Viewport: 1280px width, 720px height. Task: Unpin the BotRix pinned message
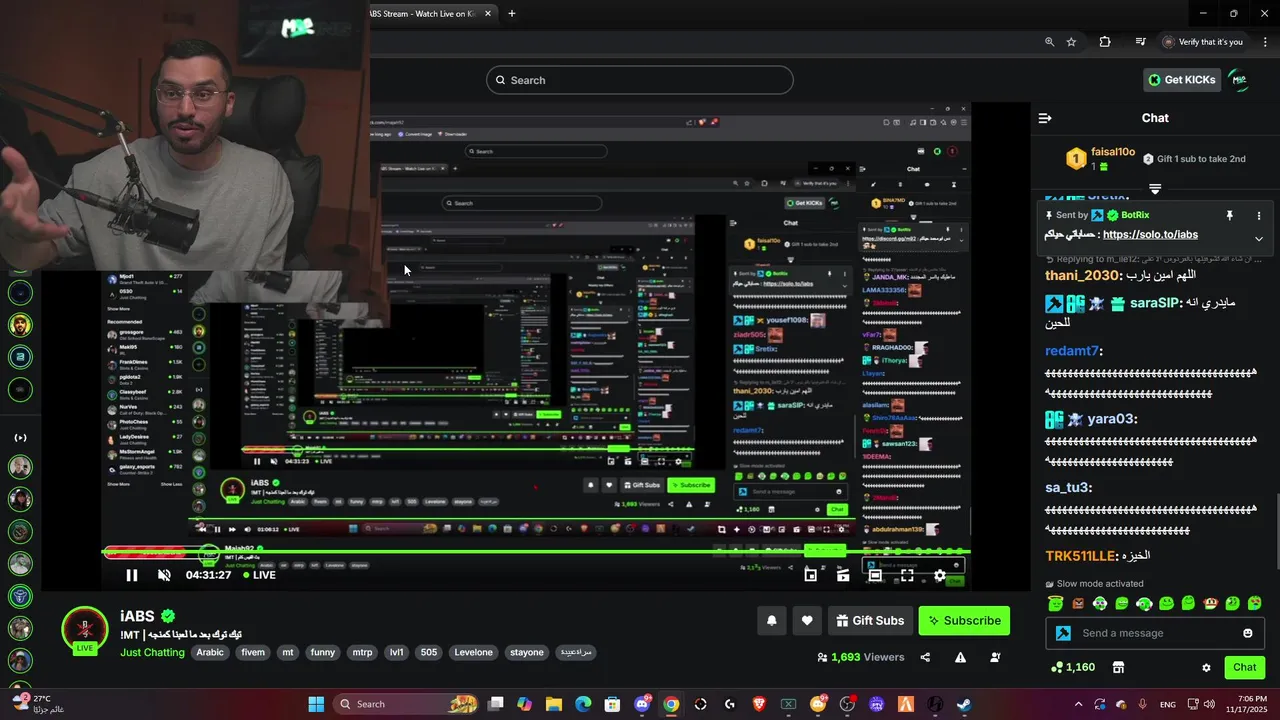1229,215
